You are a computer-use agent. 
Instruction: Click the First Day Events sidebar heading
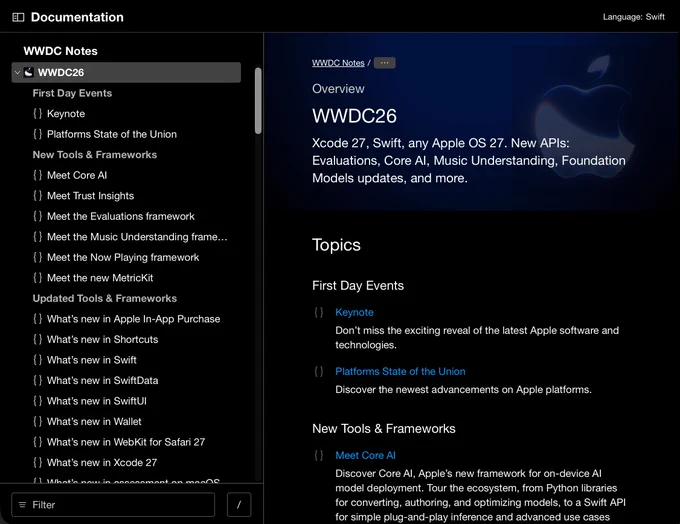point(72,93)
